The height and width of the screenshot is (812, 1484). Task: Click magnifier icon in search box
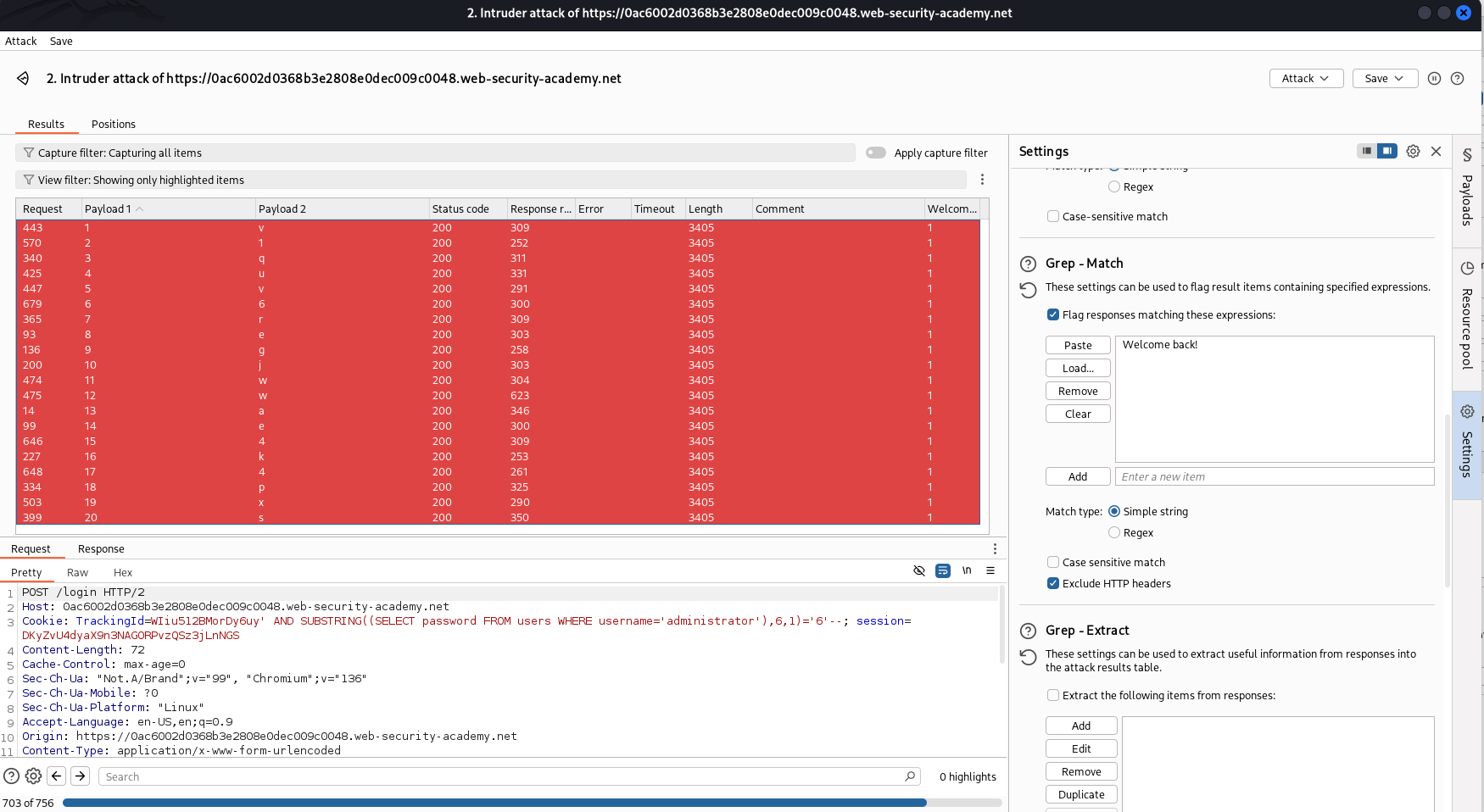(x=910, y=776)
